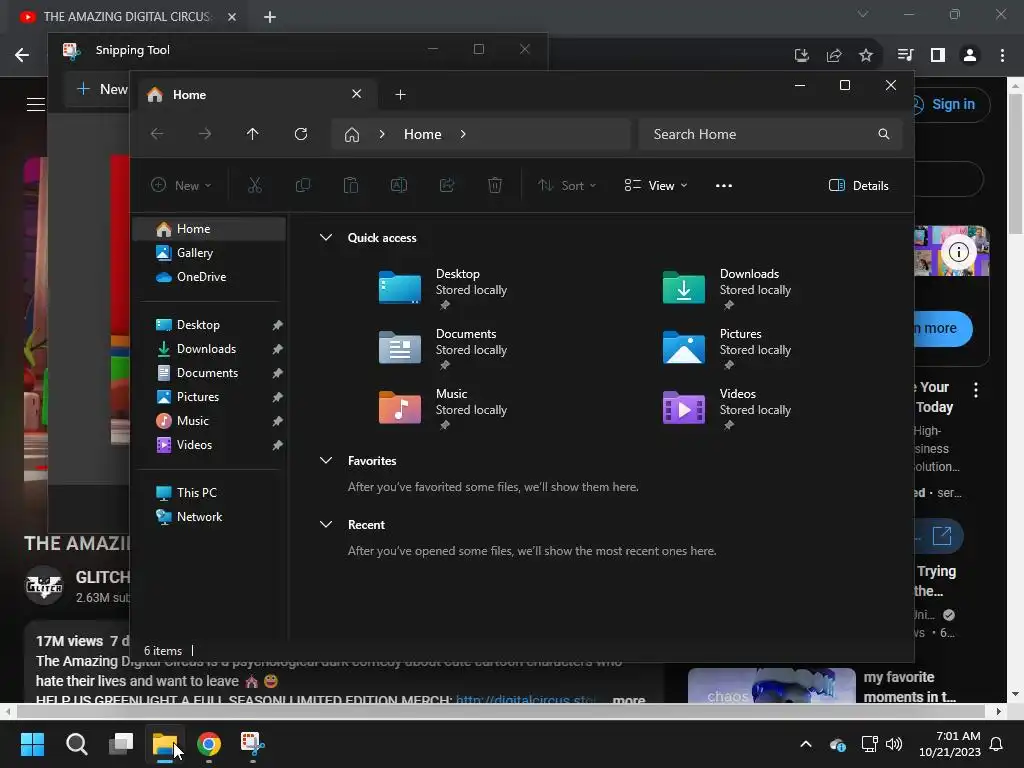Open a new Chrome tab
Screen dimensions: 1024x768
point(270,17)
